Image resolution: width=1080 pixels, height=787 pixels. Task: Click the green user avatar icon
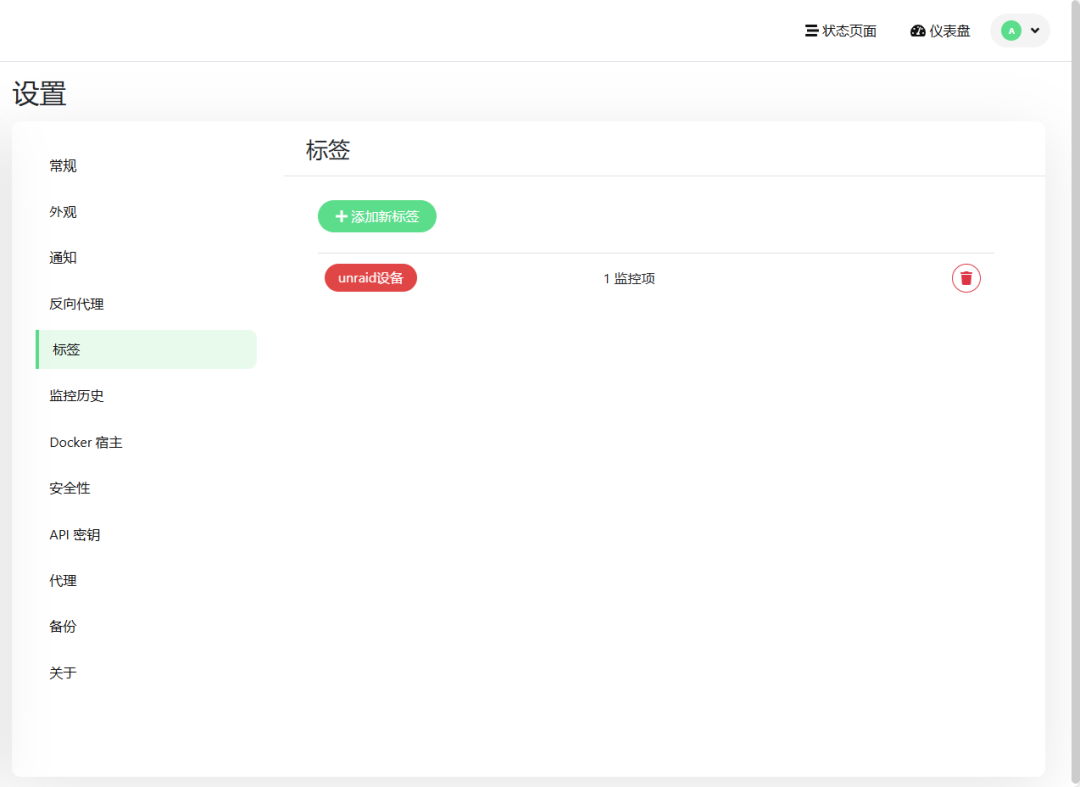coord(1011,31)
